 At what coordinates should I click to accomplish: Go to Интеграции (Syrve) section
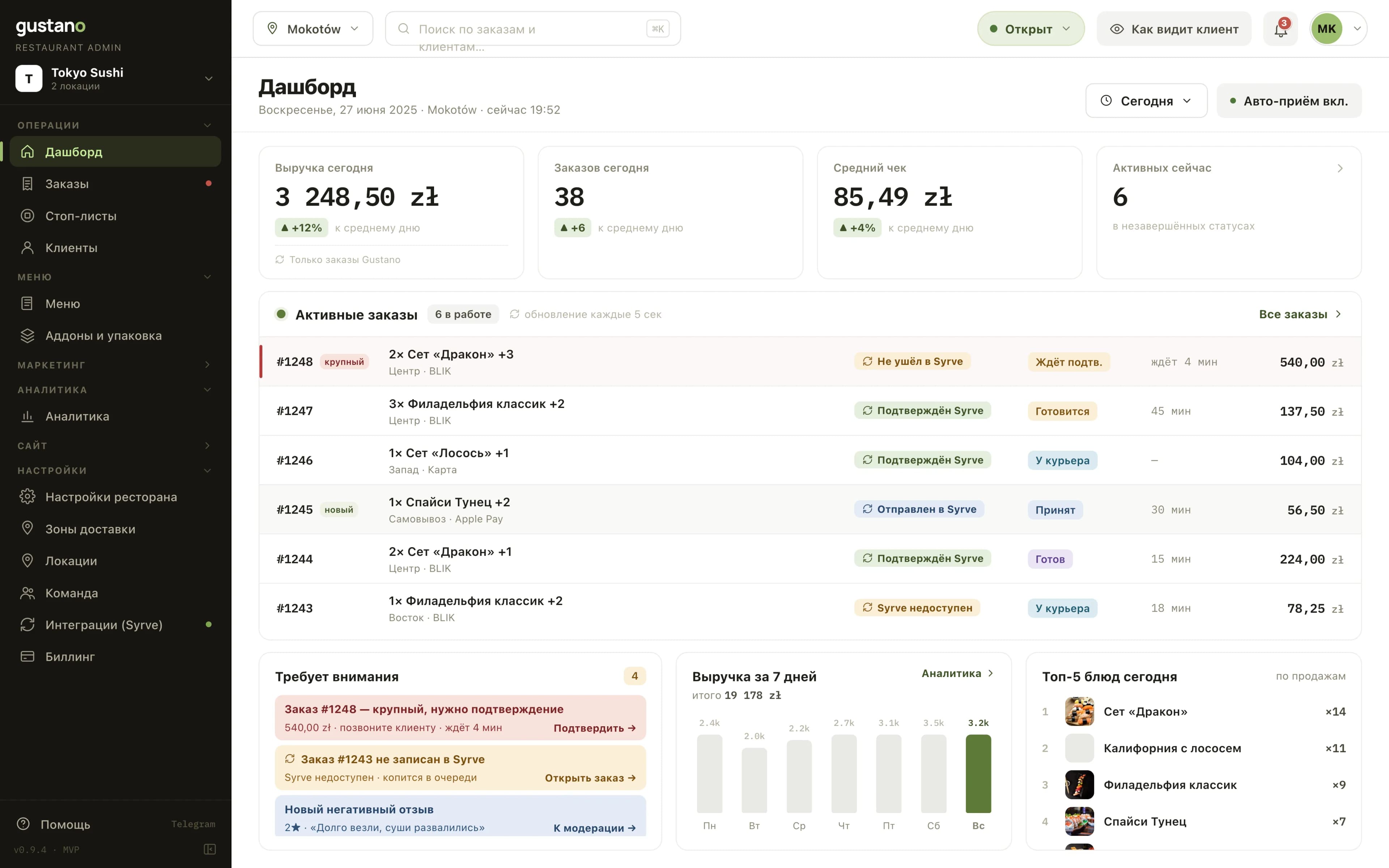click(115, 625)
